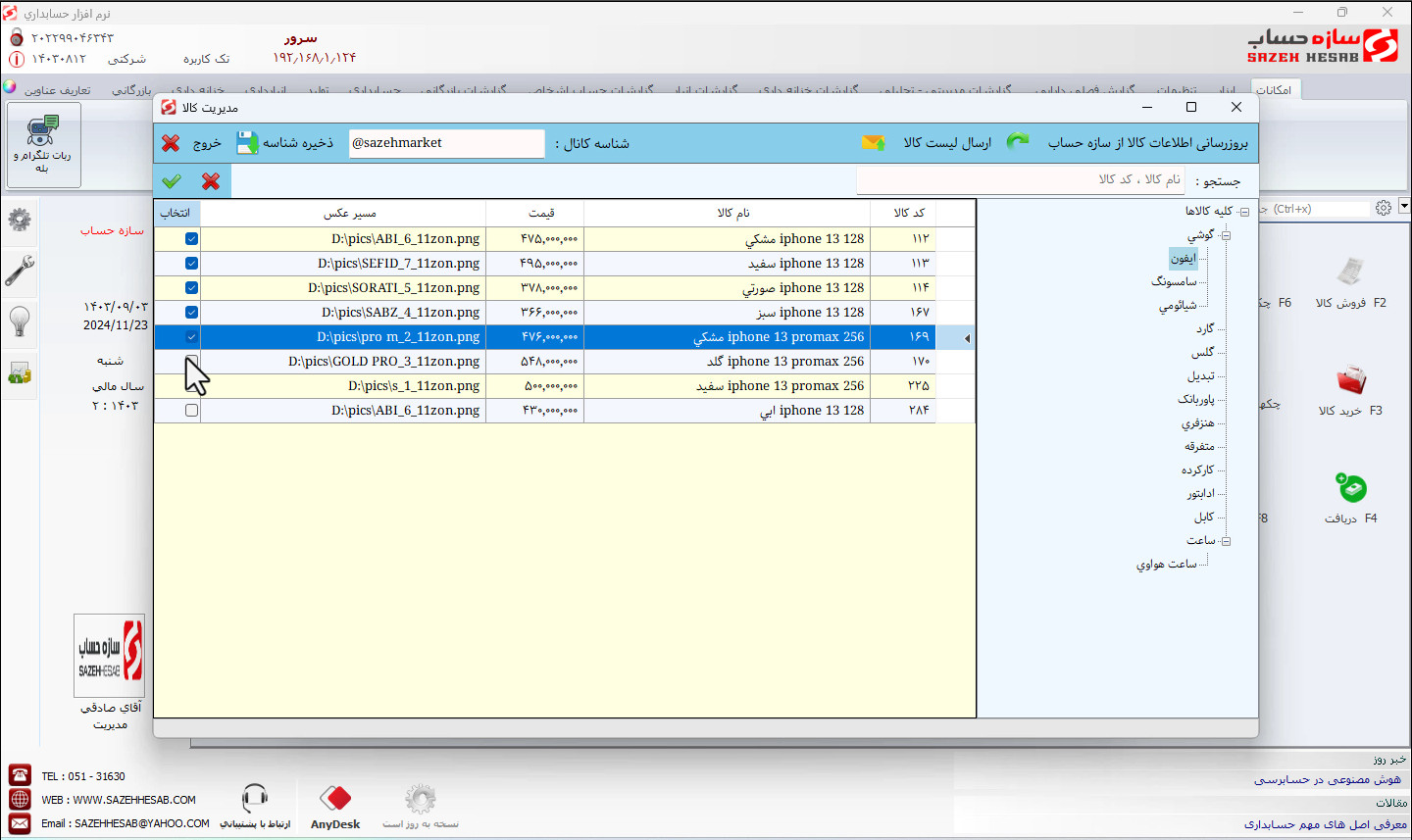
Task: Open the F3 product purchase (خرید کالا) icon
Action: (1351, 379)
